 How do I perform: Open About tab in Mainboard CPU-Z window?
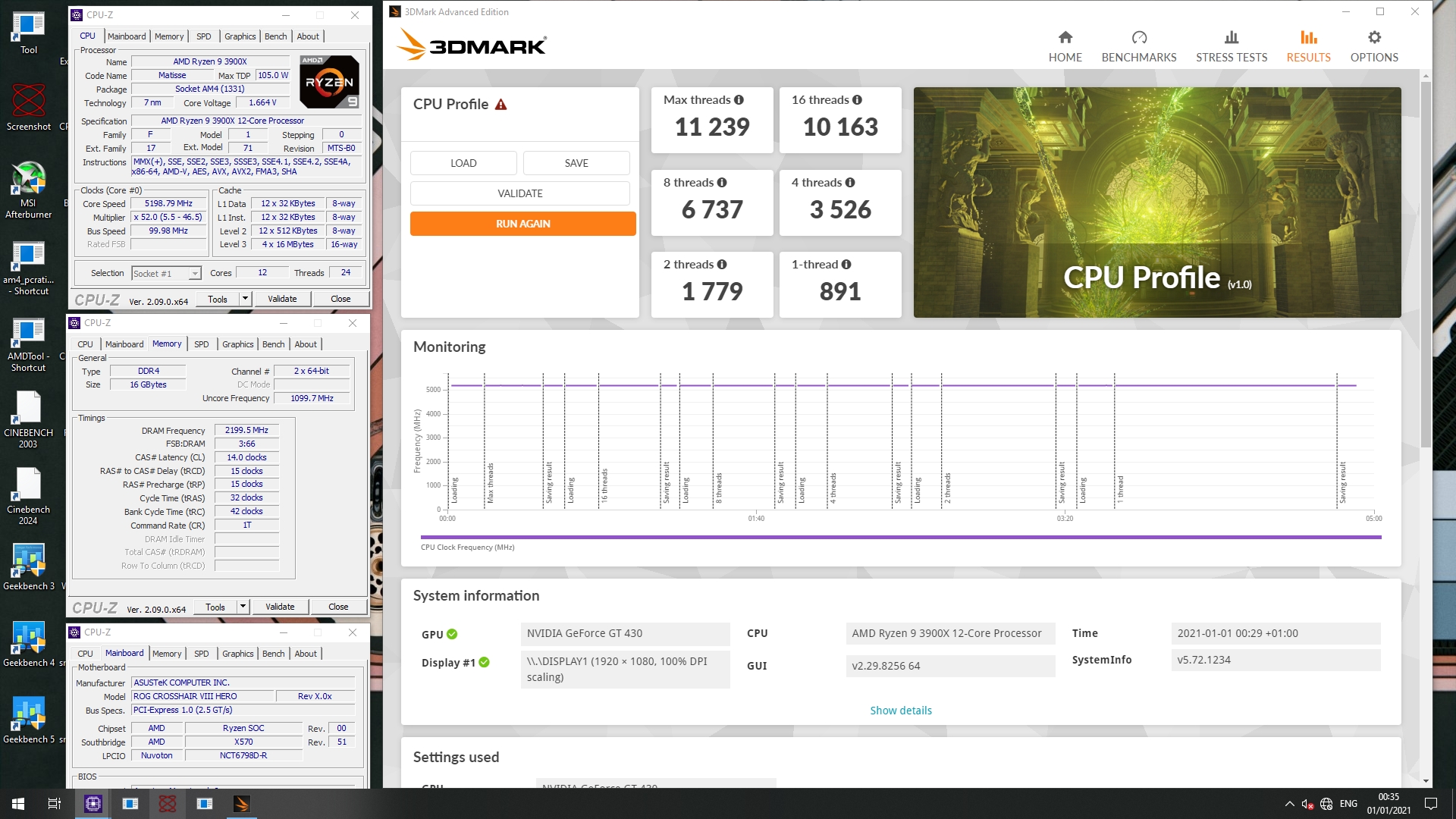(306, 654)
